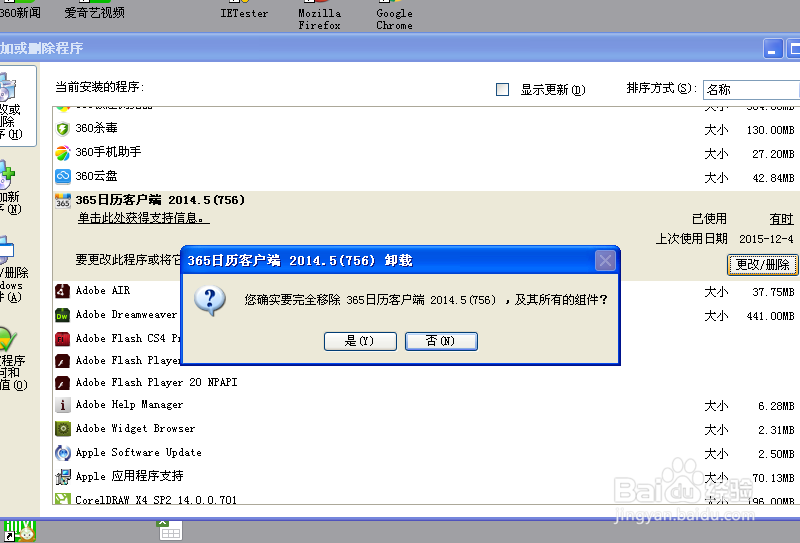800x543 pixels.
Task: Select the Adobe Help Manager icon
Action: tap(63, 405)
